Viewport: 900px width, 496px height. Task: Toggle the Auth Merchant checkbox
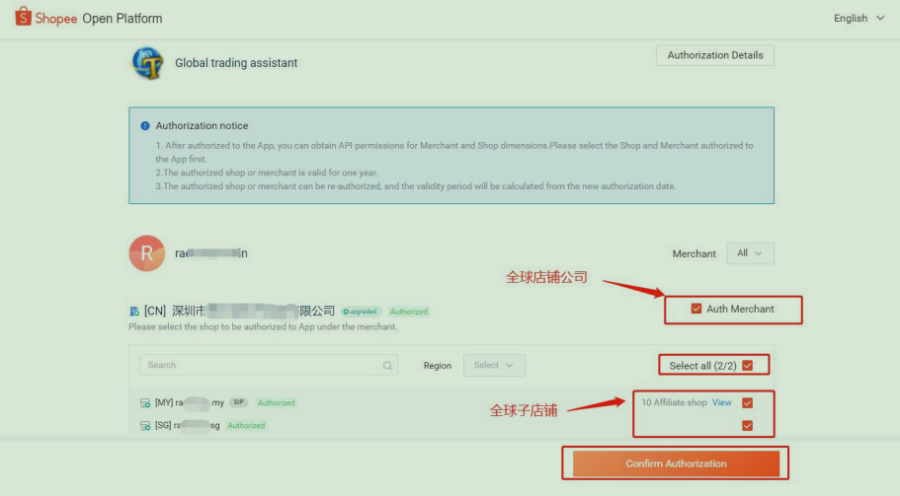click(x=696, y=309)
